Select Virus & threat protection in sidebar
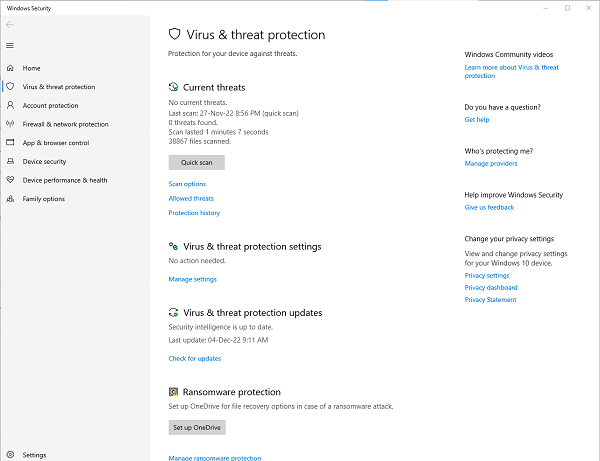 tap(57, 87)
